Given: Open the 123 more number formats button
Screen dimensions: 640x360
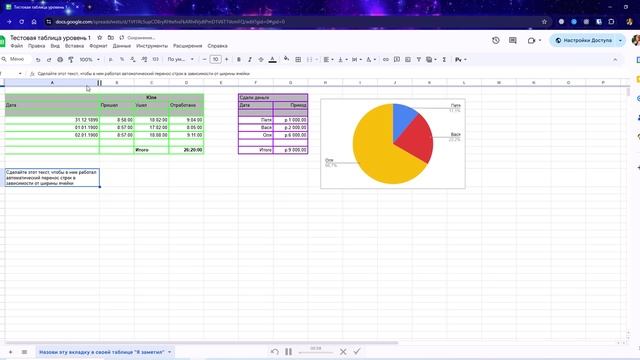Looking at the screenshot, I should (156, 60).
